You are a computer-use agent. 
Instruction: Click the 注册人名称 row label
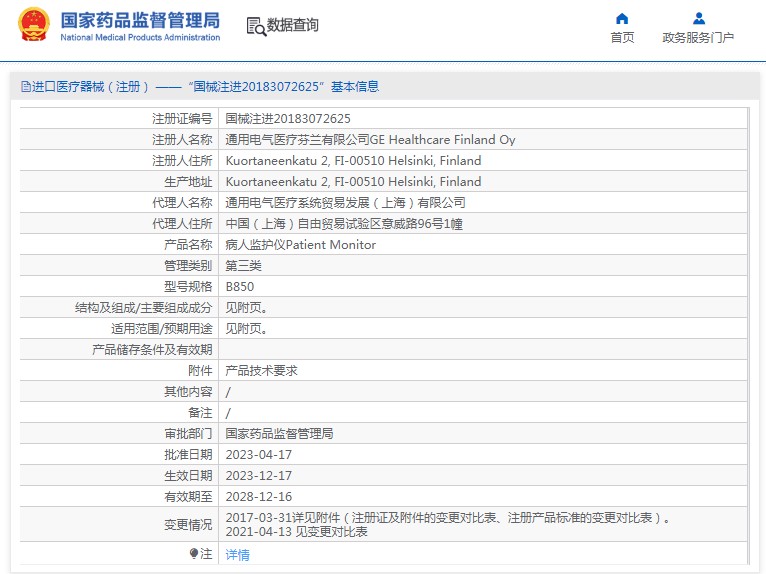(182, 140)
